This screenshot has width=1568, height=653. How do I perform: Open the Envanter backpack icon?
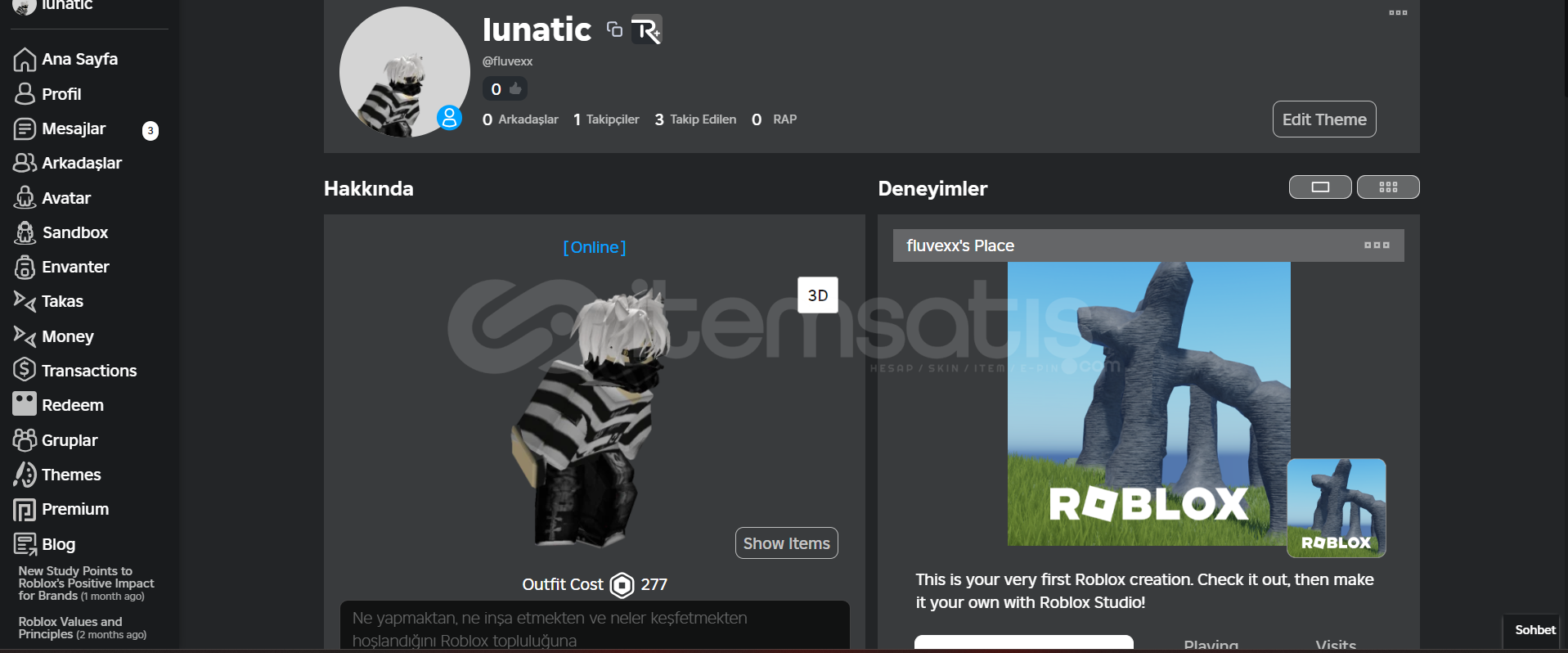point(25,267)
